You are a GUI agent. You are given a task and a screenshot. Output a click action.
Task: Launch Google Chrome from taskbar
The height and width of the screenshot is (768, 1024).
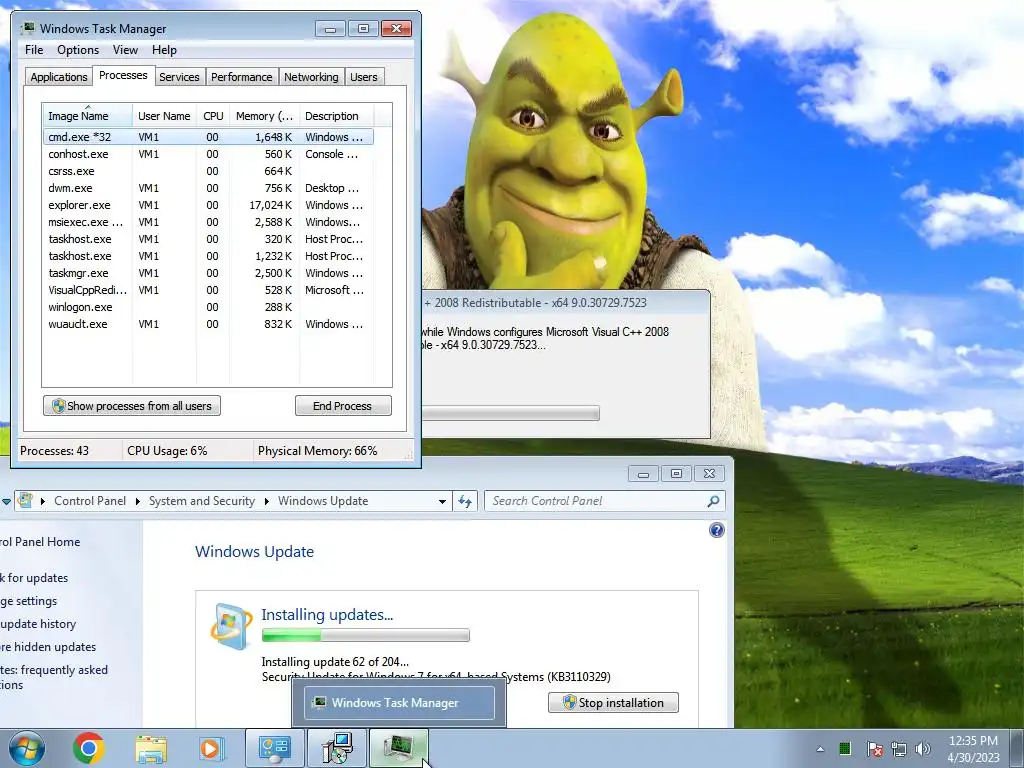point(89,748)
